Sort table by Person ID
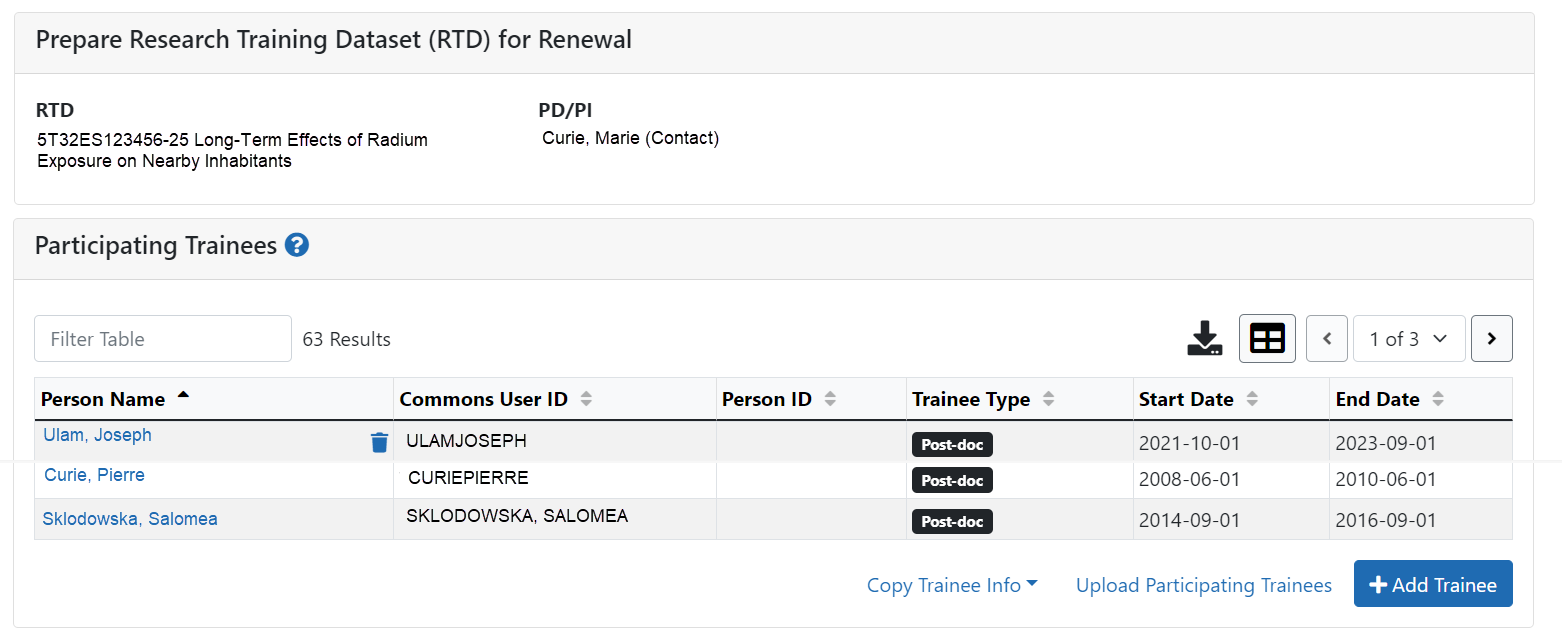1562x636 pixels. pyautogui.click(x=830, y=399)
